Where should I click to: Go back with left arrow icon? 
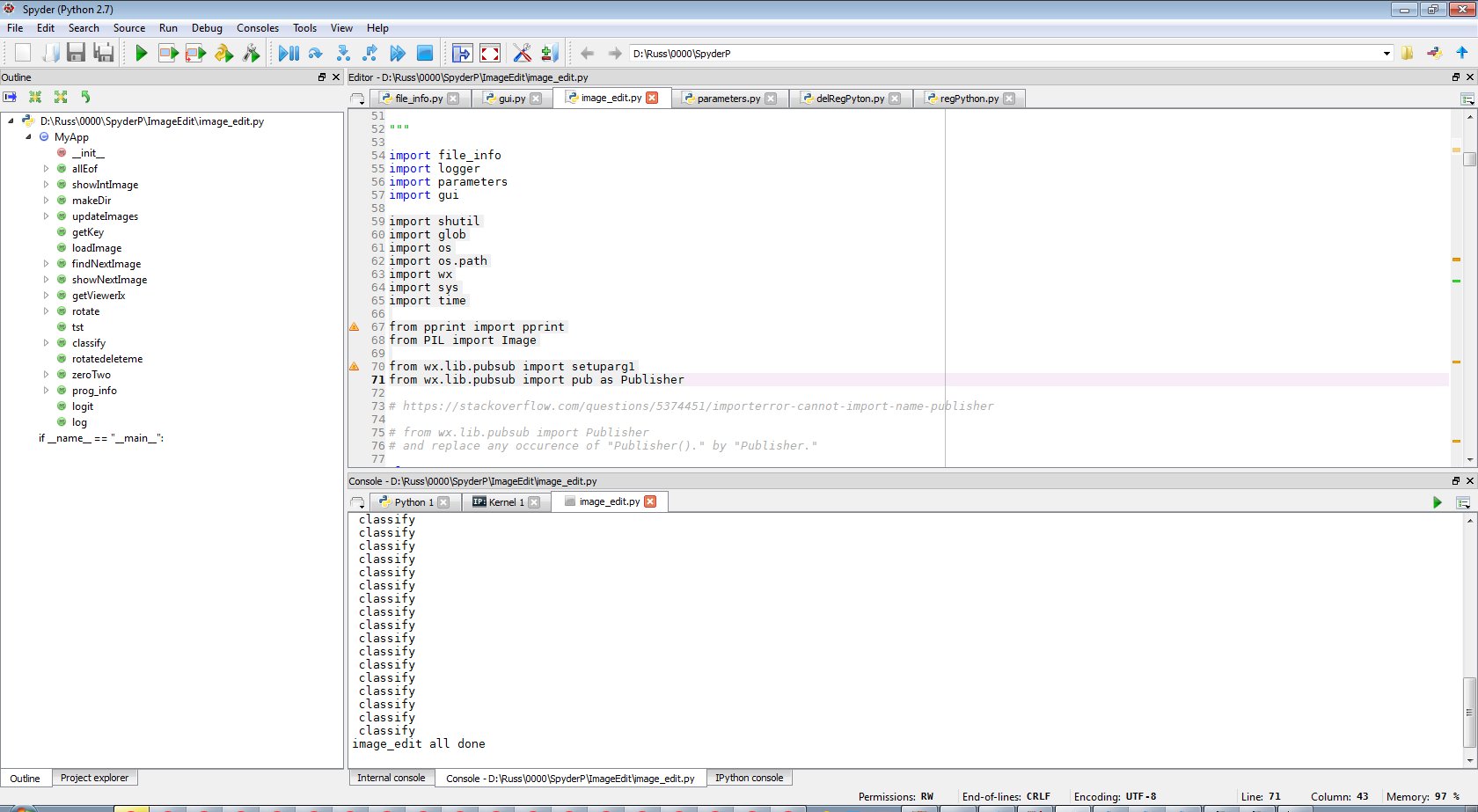tap(588, 53)
